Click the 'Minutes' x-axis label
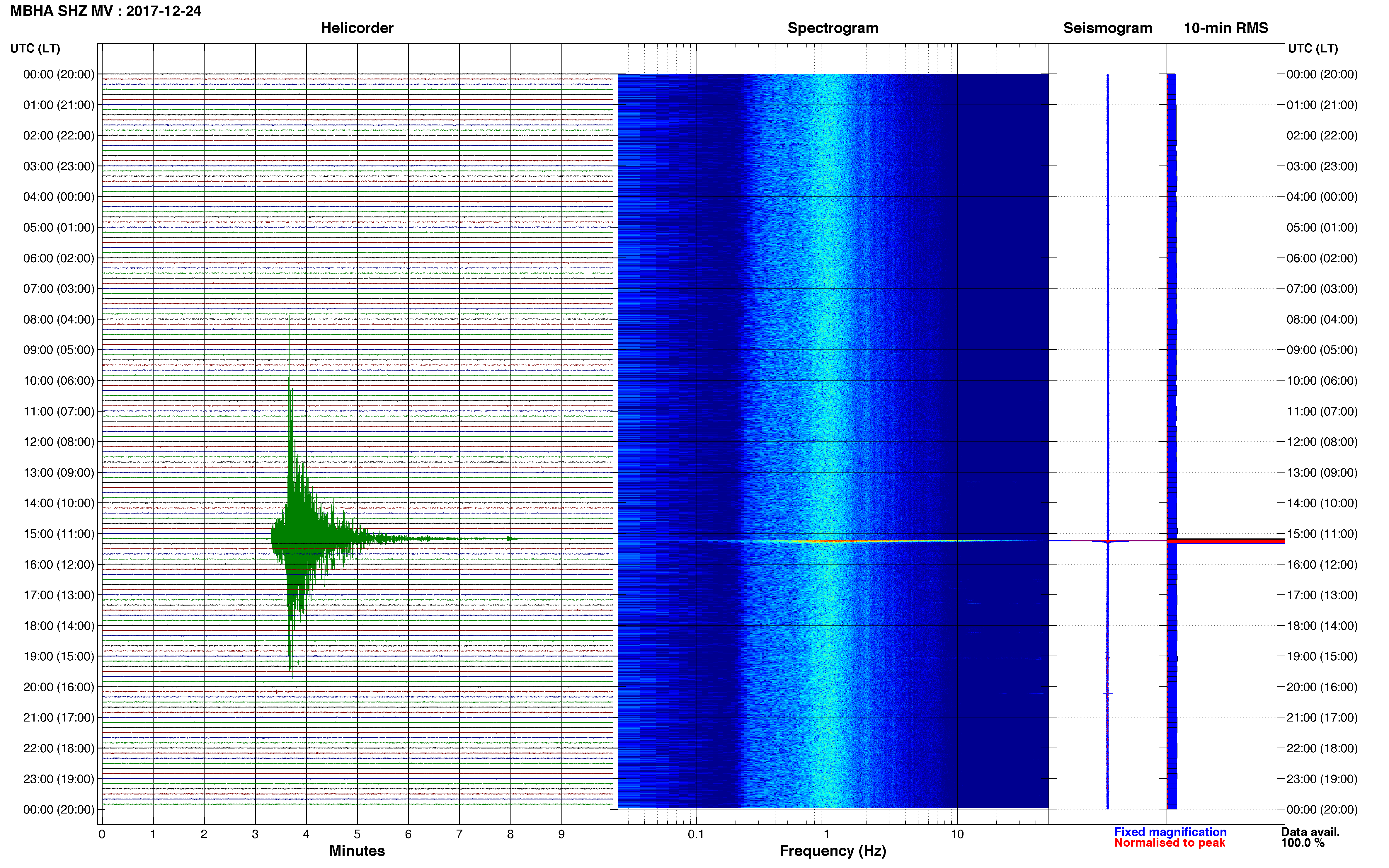The height and width of the screenshot is (868, 1389). pos(357,851)
